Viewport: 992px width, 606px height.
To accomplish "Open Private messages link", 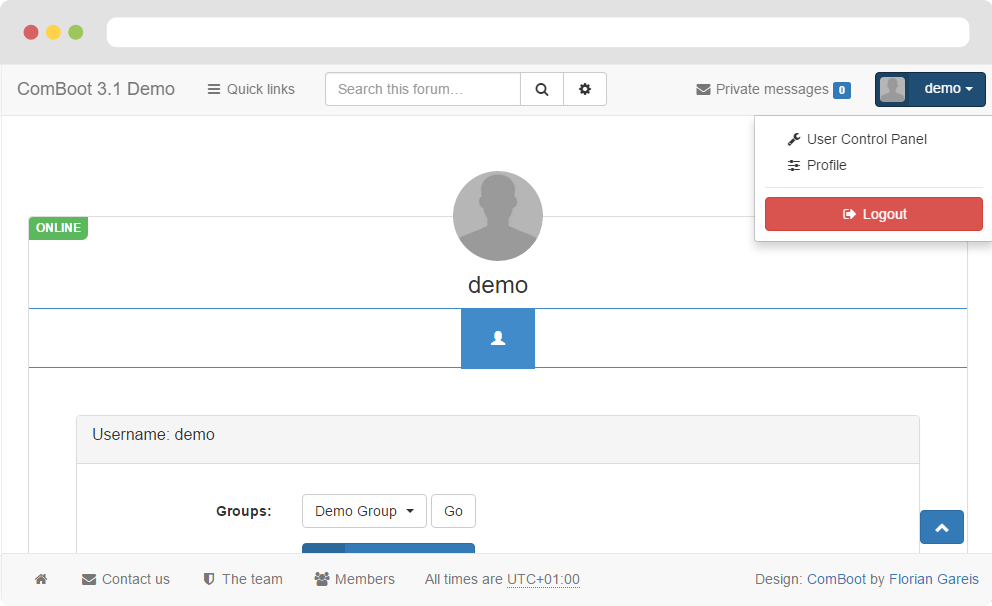I will pos(772,89).
